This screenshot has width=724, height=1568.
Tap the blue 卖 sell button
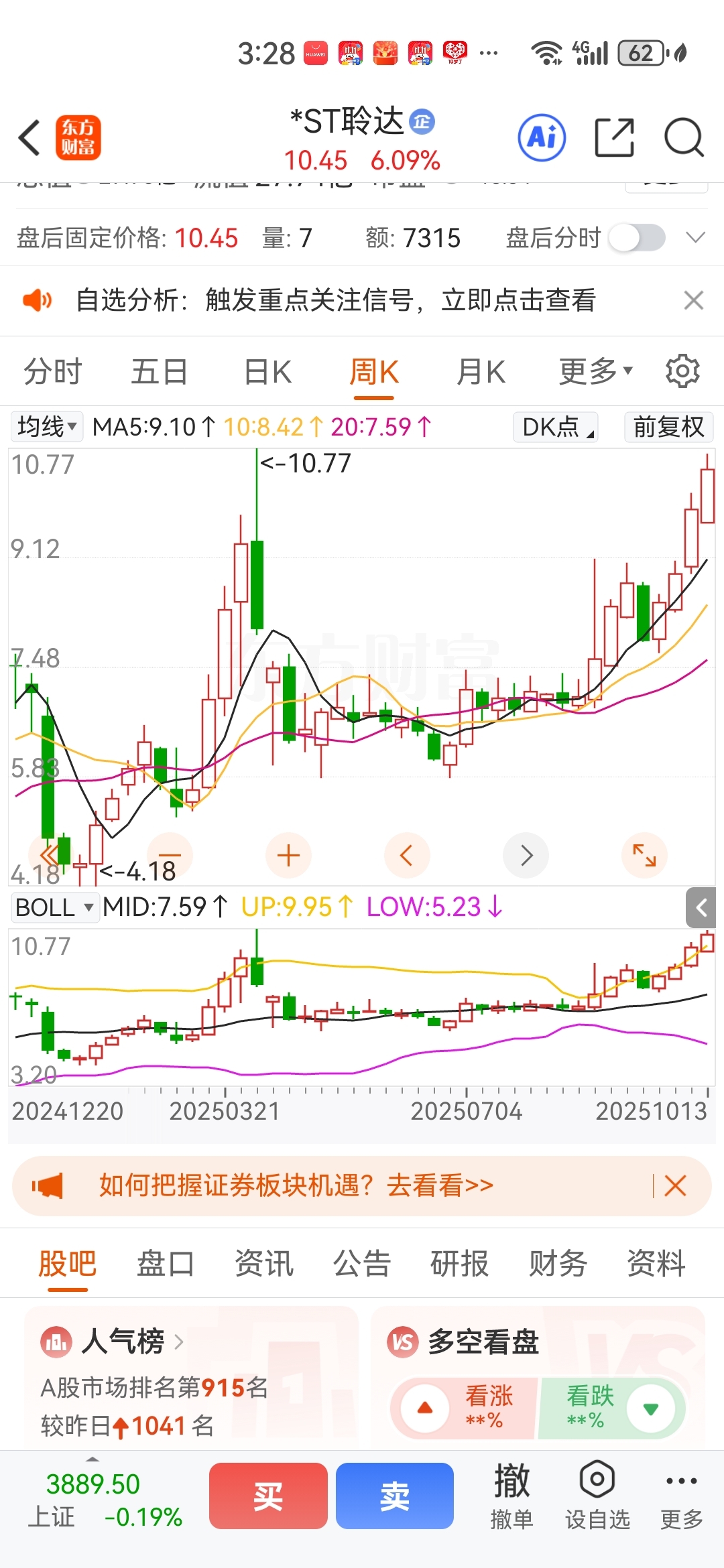point(395,1496)
